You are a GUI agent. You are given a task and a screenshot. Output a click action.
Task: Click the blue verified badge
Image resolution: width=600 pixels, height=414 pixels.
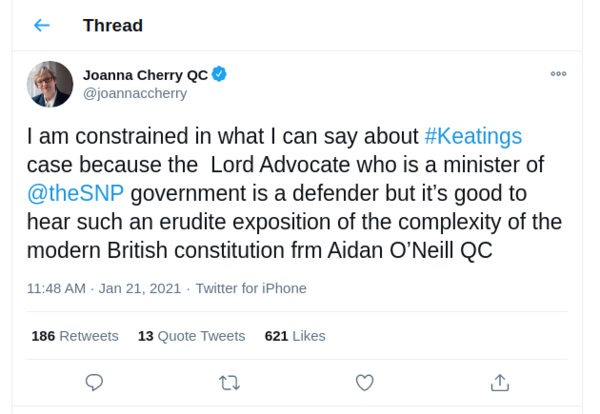pyautogui.click(x=220, y=74)
